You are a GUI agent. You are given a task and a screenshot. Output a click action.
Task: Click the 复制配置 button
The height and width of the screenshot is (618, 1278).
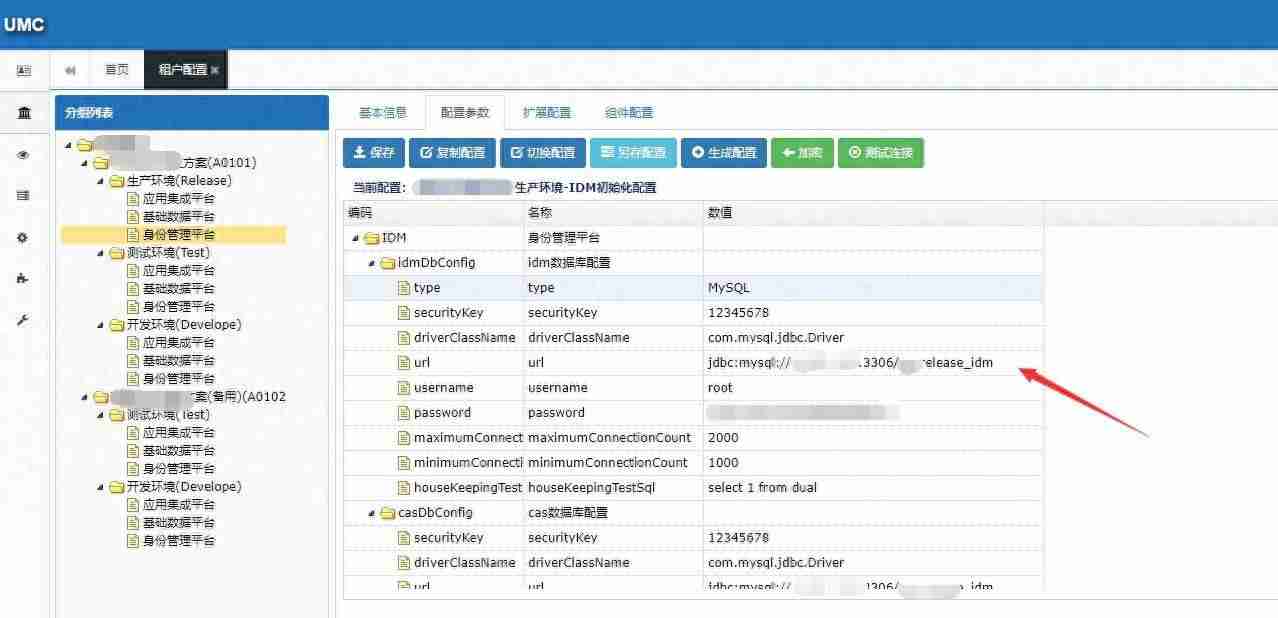pos(452,153)
